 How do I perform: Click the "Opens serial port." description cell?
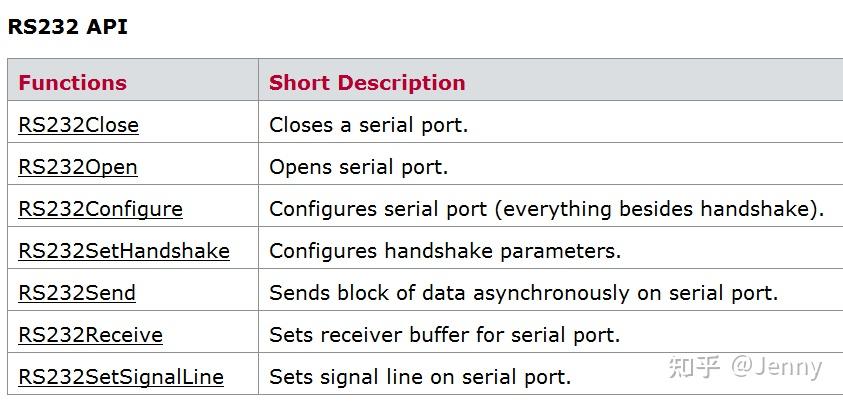click(x=358, y=167)
